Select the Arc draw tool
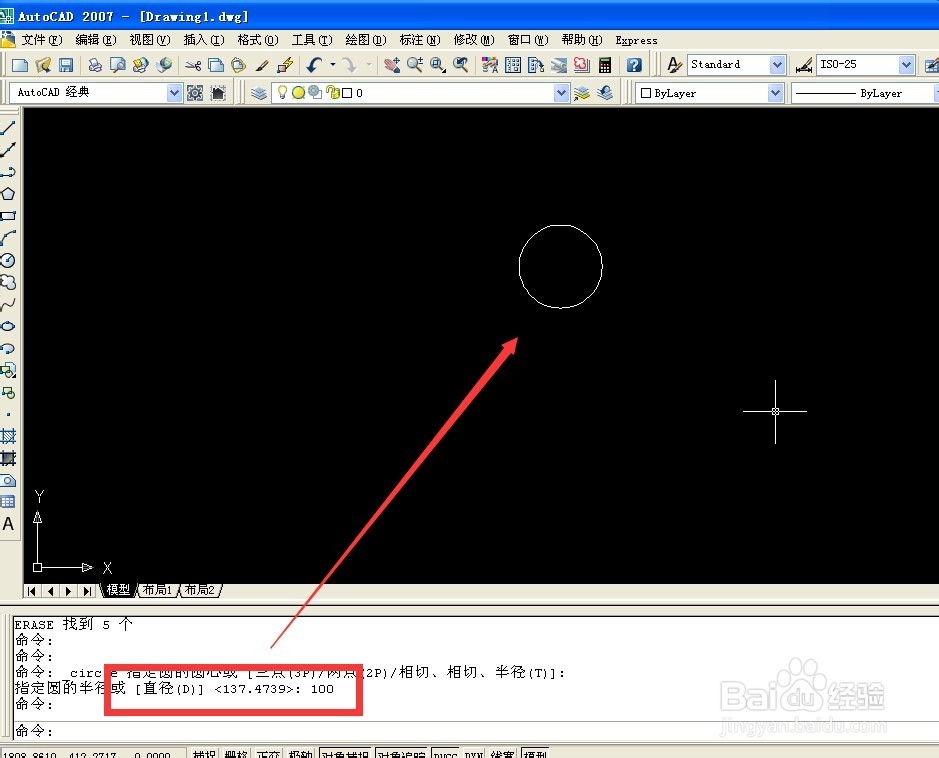939x758 pixels. tap(8, 238)
